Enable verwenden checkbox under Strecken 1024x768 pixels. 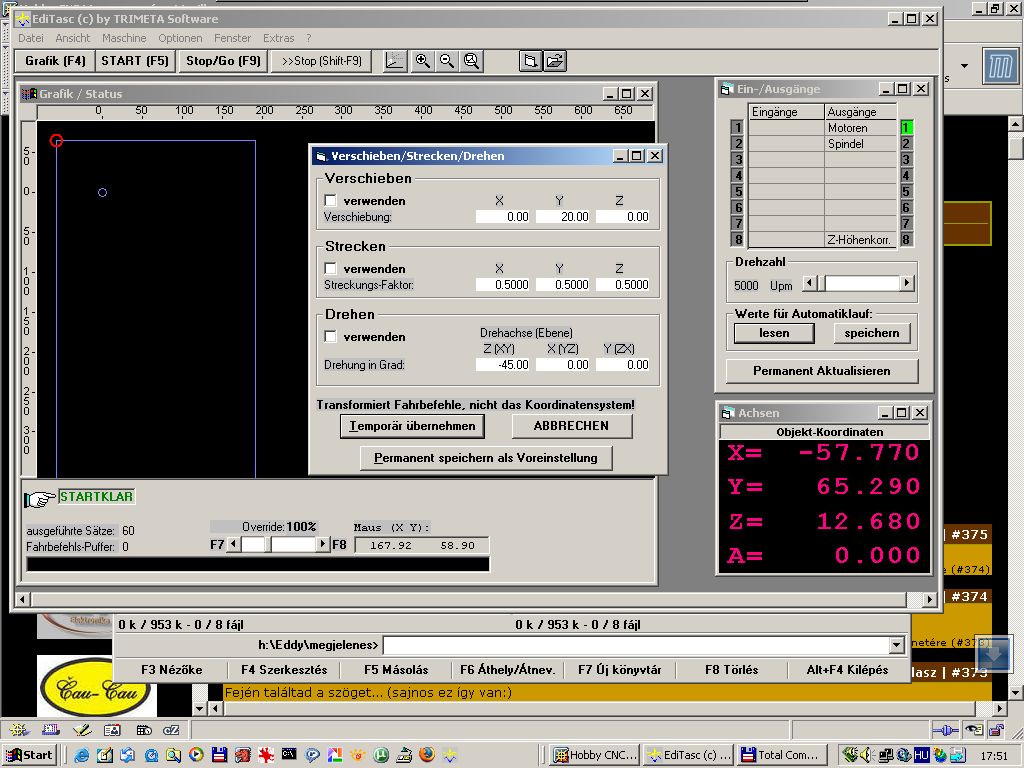pos(330,268)
